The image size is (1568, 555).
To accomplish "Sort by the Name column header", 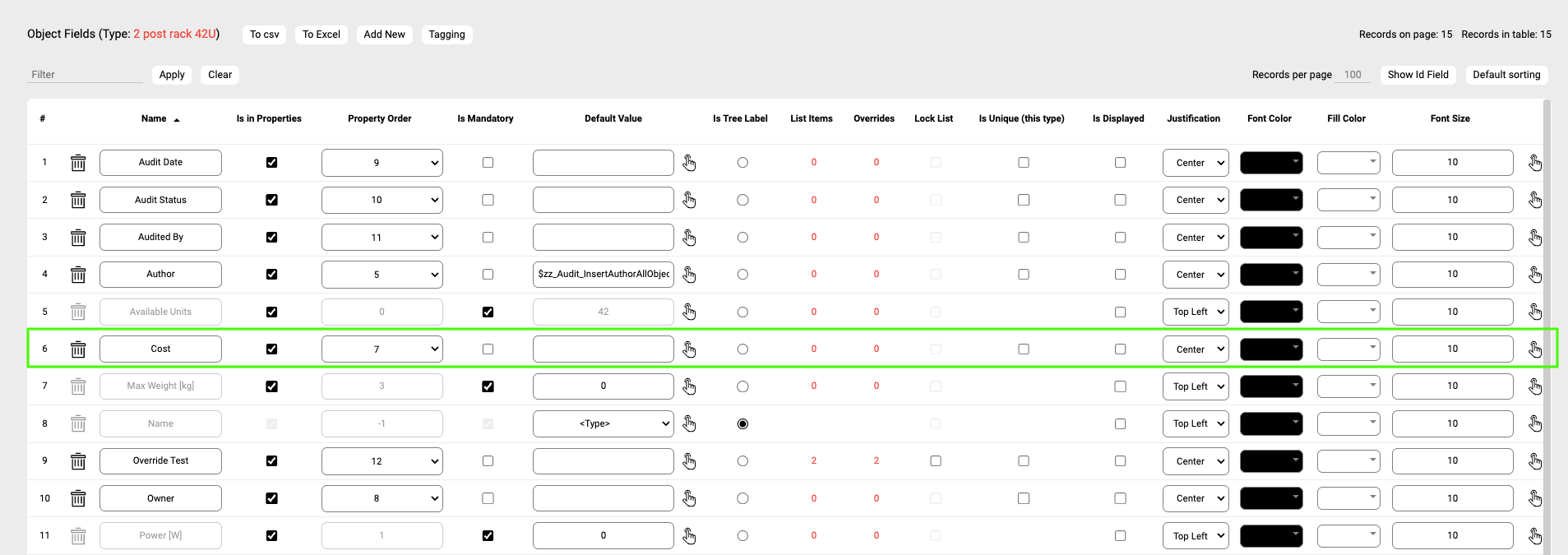I will click(x=154, y=118).
